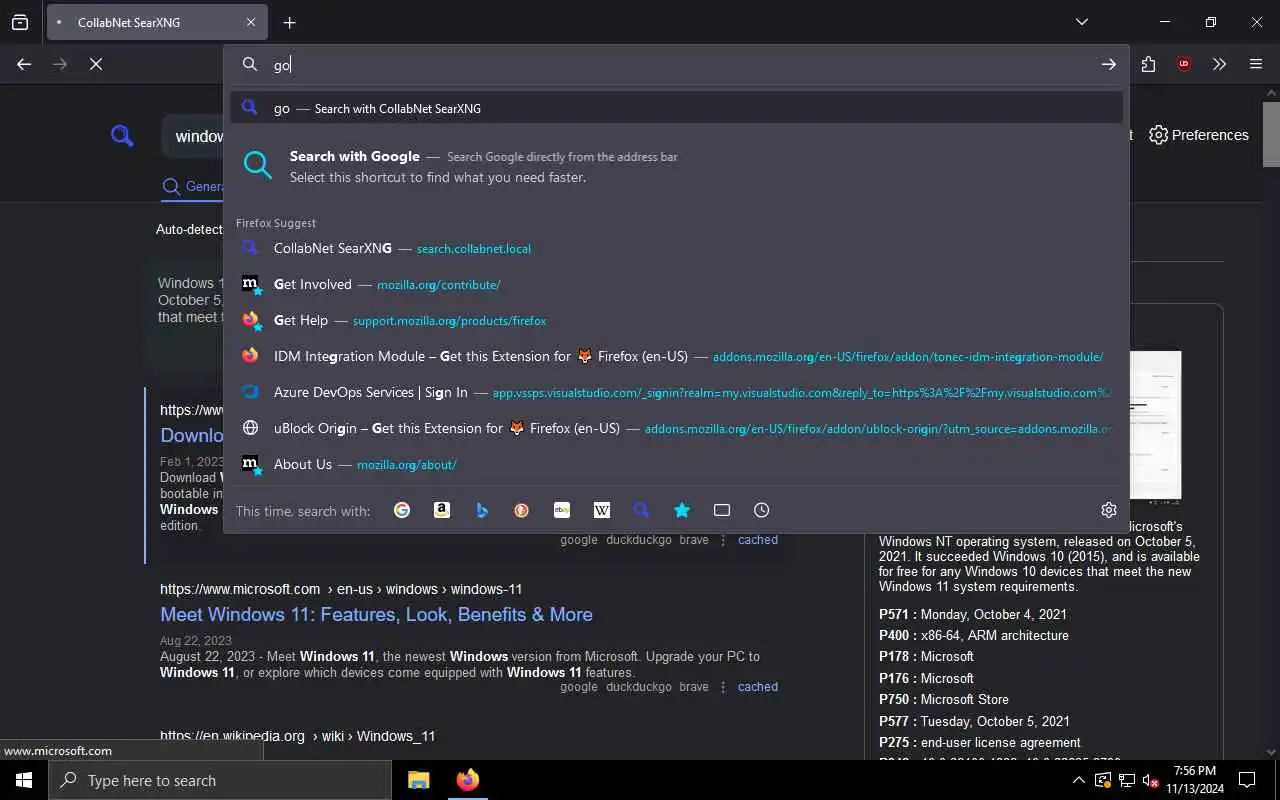Click the Firefox taskbar icon
Viewport: 1280px width, 800px height.
click(x=467, y=780)
